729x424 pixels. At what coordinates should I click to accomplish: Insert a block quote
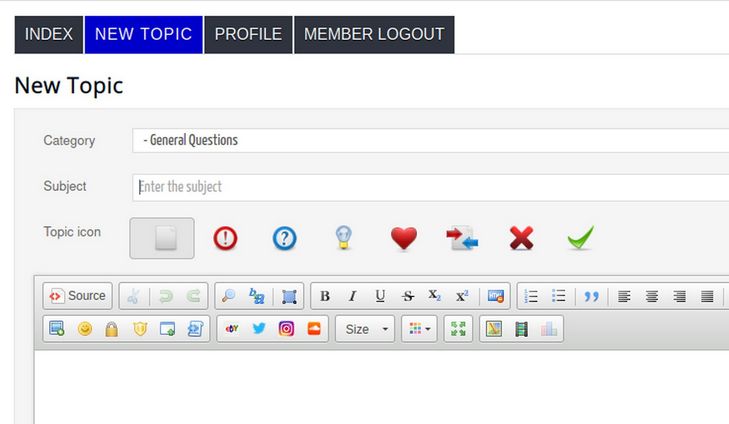[x=591, y=296]
